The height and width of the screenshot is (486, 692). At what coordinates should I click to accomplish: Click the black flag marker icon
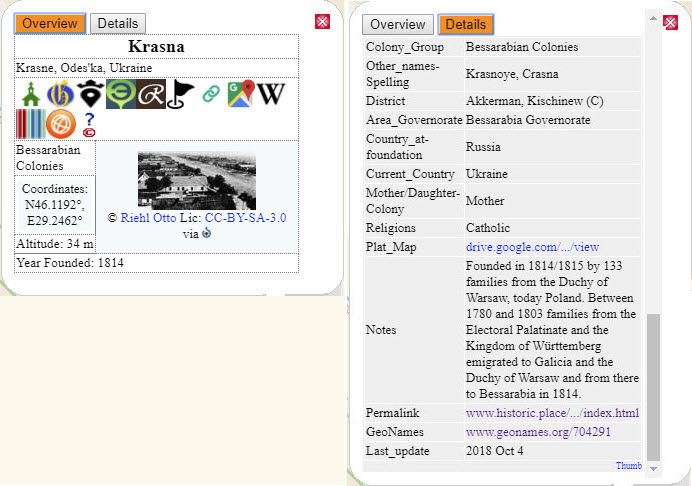click(181, 94)
